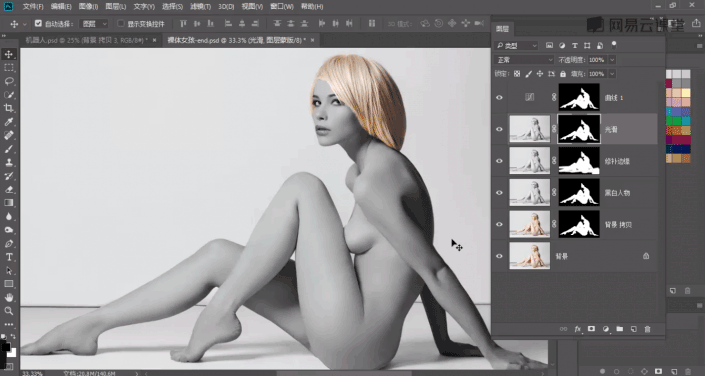Enable the 显示变换控件 checkbox

click(120, 23)
